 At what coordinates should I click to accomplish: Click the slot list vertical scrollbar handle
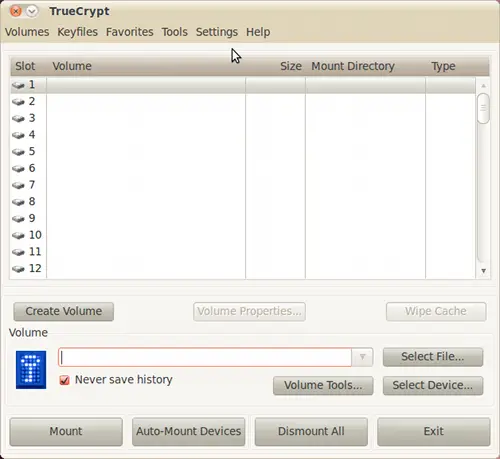click(x=483, y=108)
